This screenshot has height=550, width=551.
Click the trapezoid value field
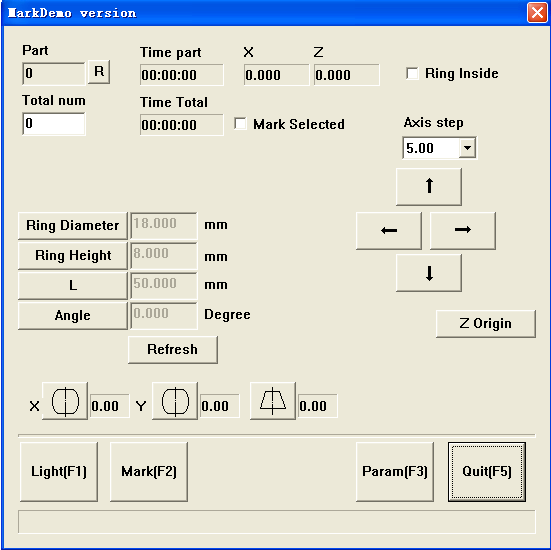pyautogui.click(x=318, y=406)
